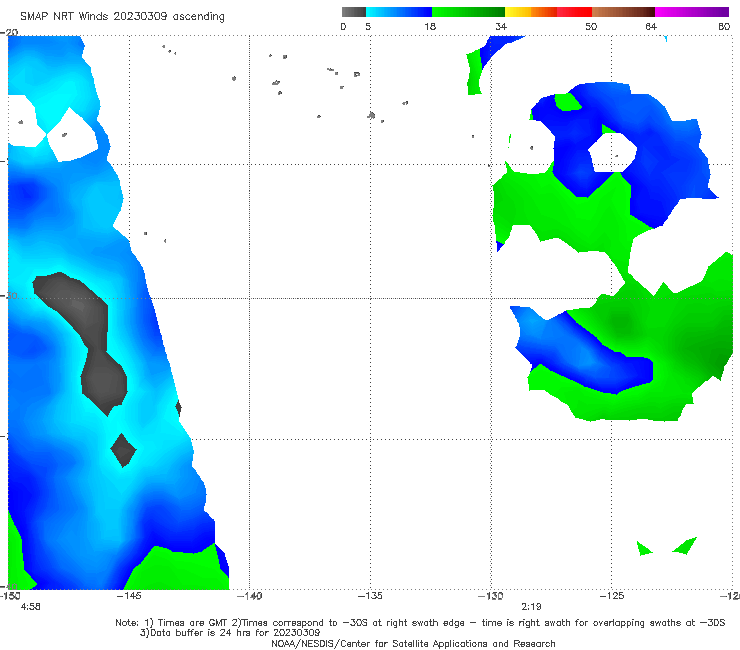Image resolution: width=740 pixels, height=650 pixels.
Task: Click the longitude label '-145'
Action: (129, 596)
